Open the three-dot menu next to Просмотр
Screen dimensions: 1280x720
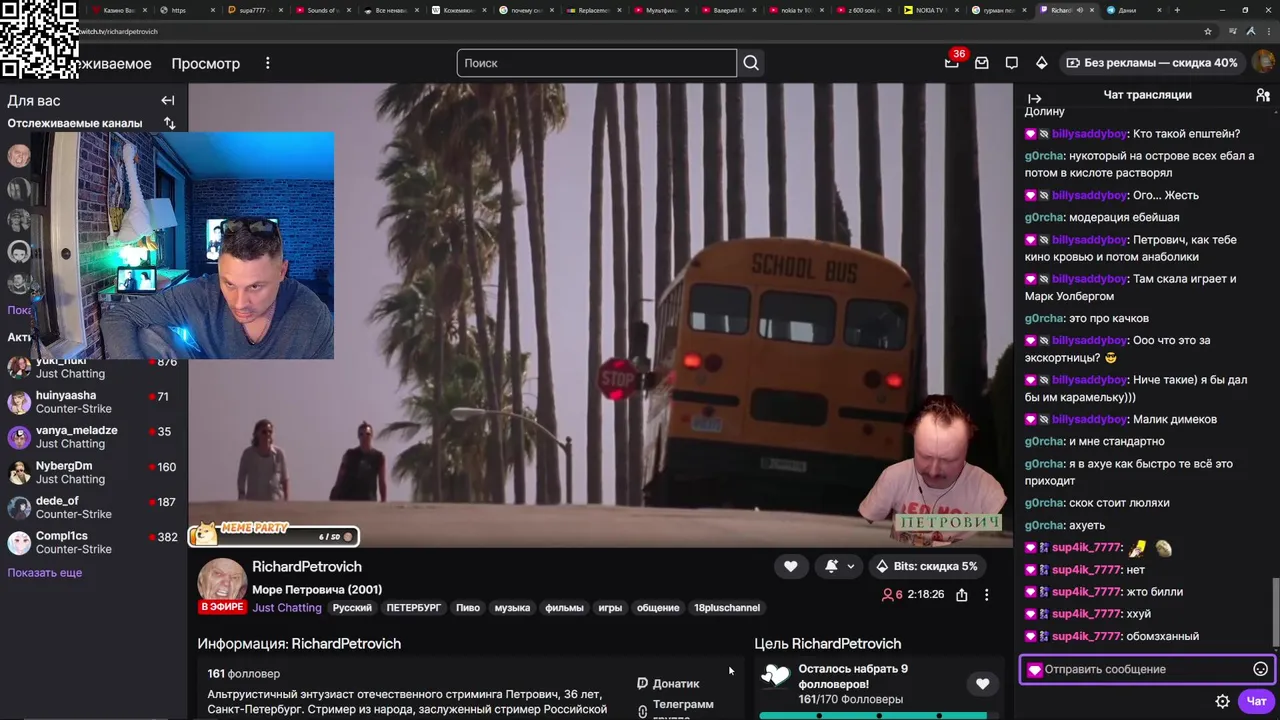[x=267, y=63]
